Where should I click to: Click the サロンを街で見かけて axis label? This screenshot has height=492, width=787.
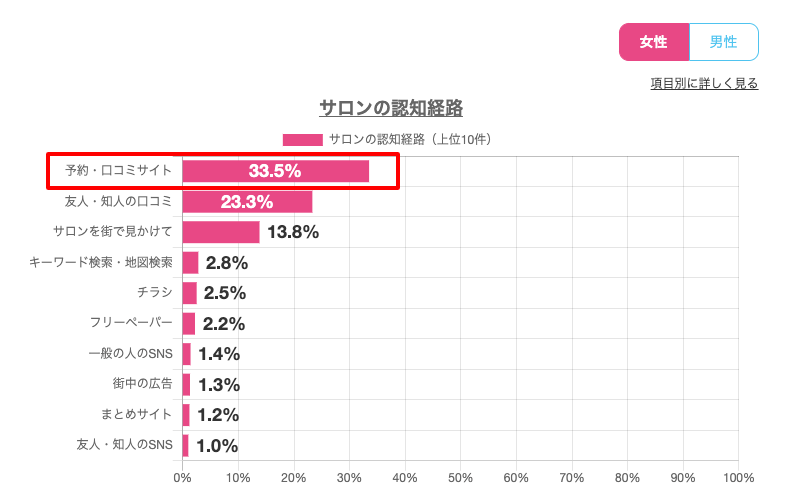click(x=112, y=232)
